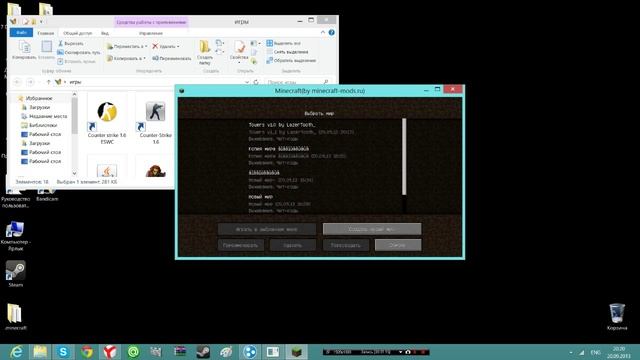Show hidden tray icons arrow in taskbar

(x=571, y=352)
